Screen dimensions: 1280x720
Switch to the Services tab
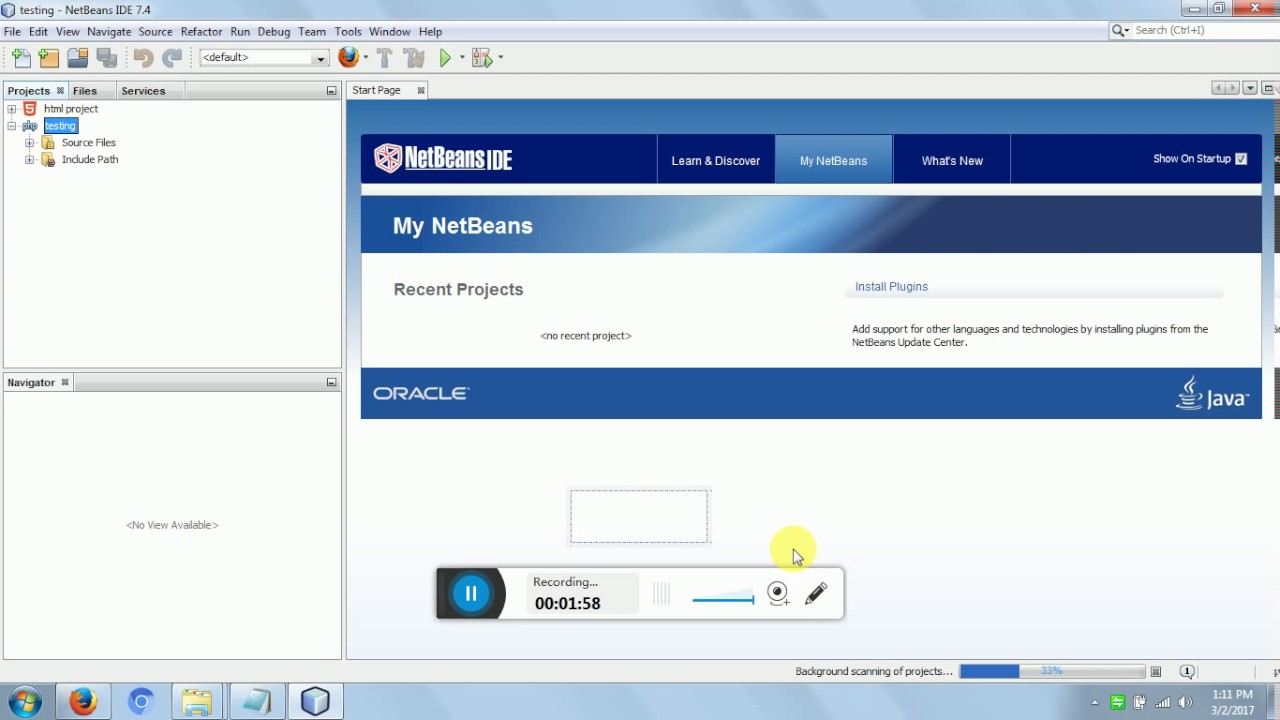point(143,91)
